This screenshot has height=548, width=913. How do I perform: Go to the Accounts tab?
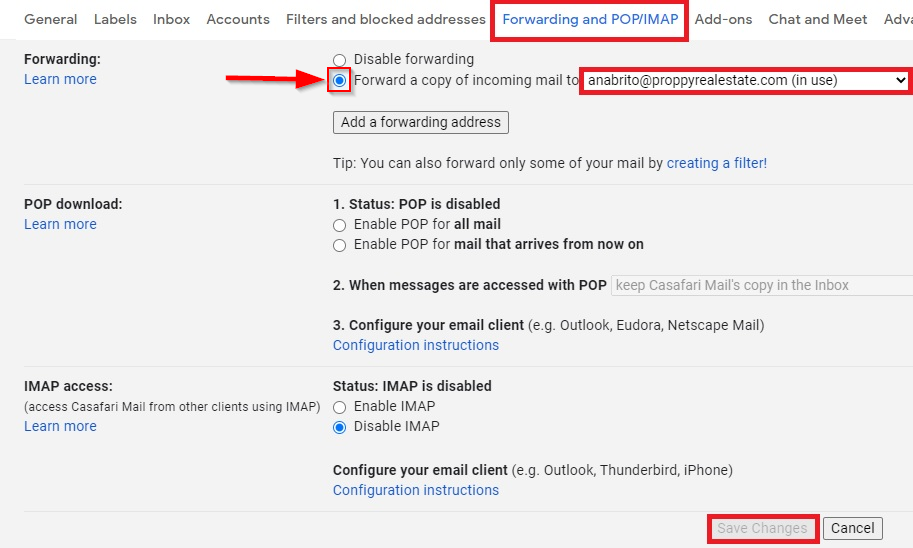pos(238,19)
